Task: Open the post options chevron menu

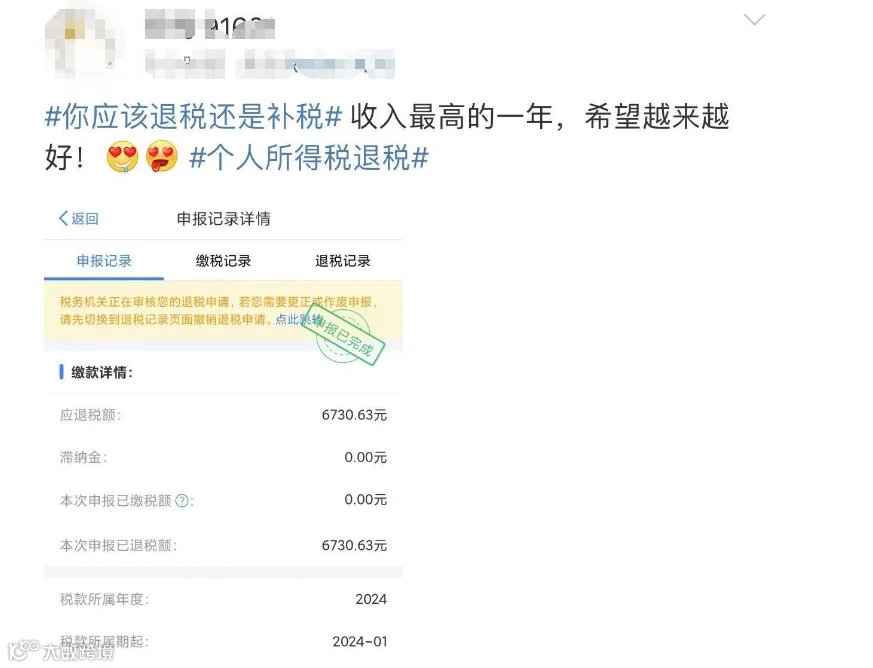Action: [754, 20]
